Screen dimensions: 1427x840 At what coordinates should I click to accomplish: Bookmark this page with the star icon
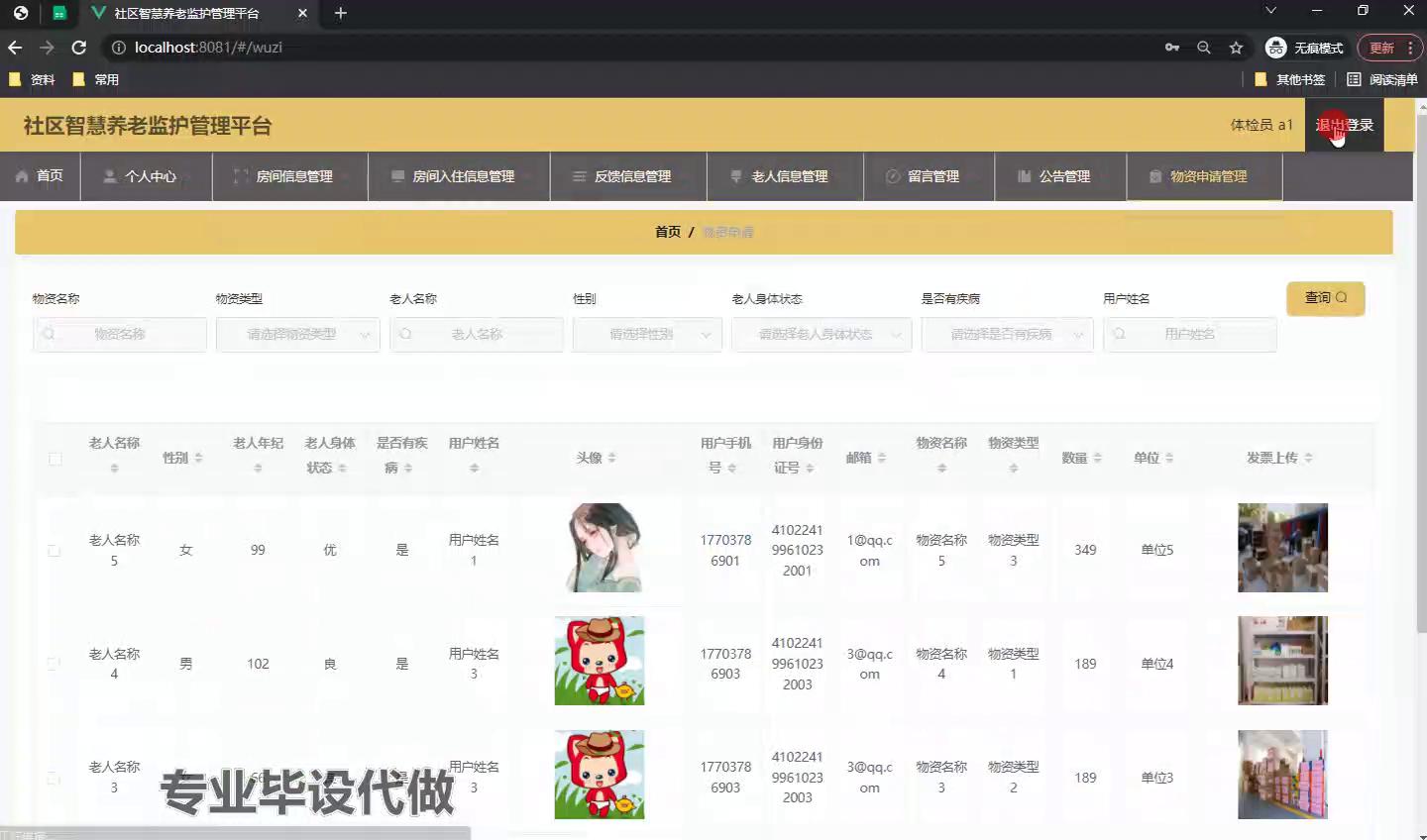click(1236, 48)
